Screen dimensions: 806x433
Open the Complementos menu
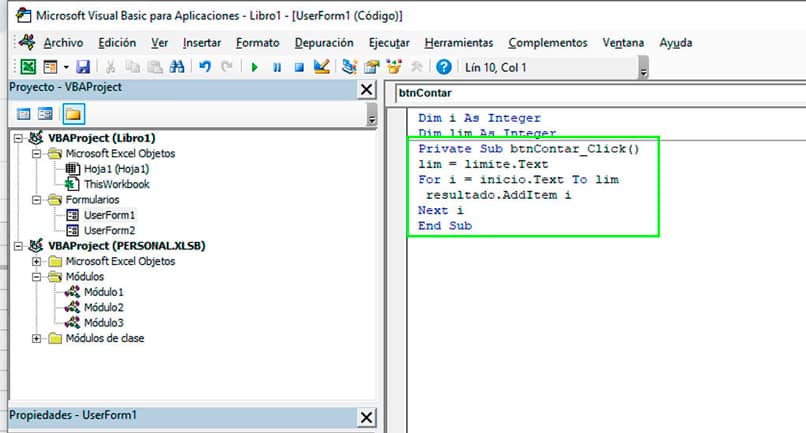click(x=547, y=43)
